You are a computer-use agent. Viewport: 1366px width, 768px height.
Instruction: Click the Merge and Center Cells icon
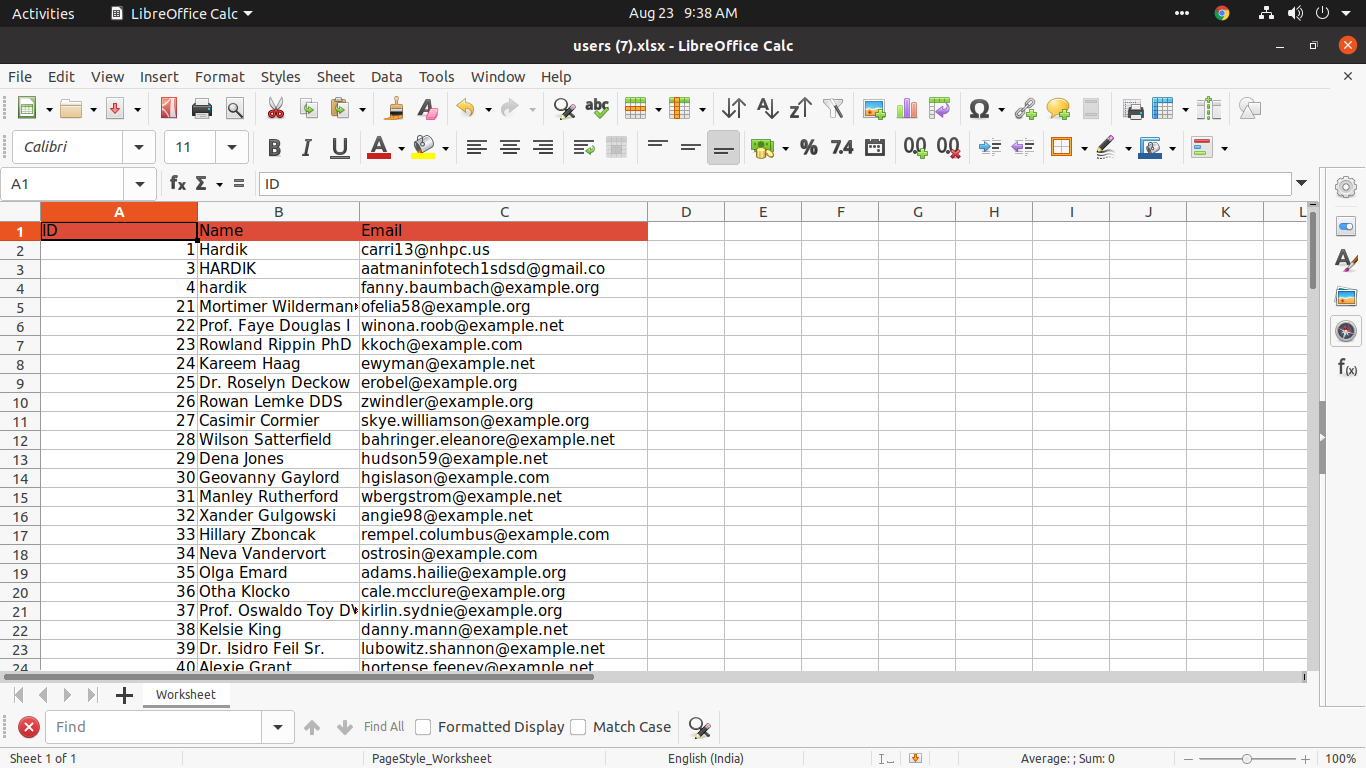pyautogui.click(x=617, y=147)
